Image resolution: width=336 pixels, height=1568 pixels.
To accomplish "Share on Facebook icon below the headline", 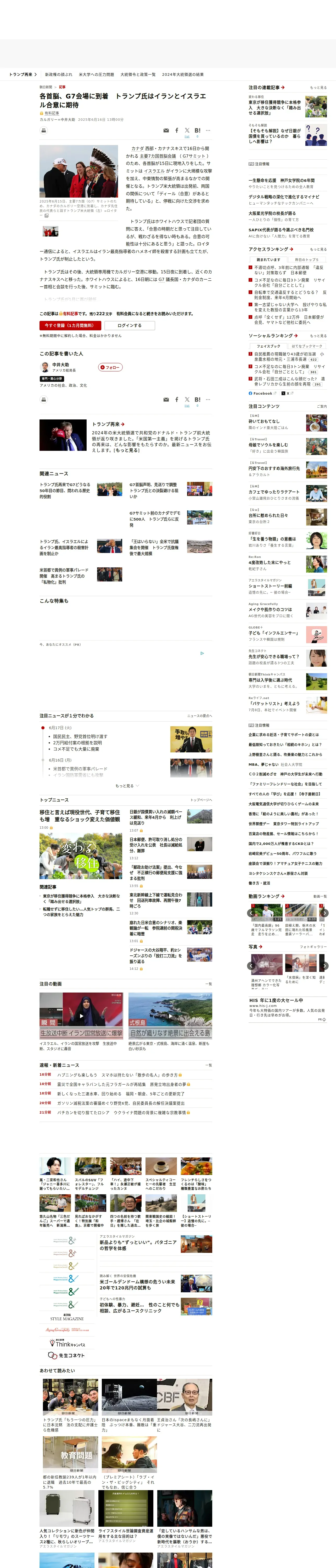I will click(x=177, y=130).
